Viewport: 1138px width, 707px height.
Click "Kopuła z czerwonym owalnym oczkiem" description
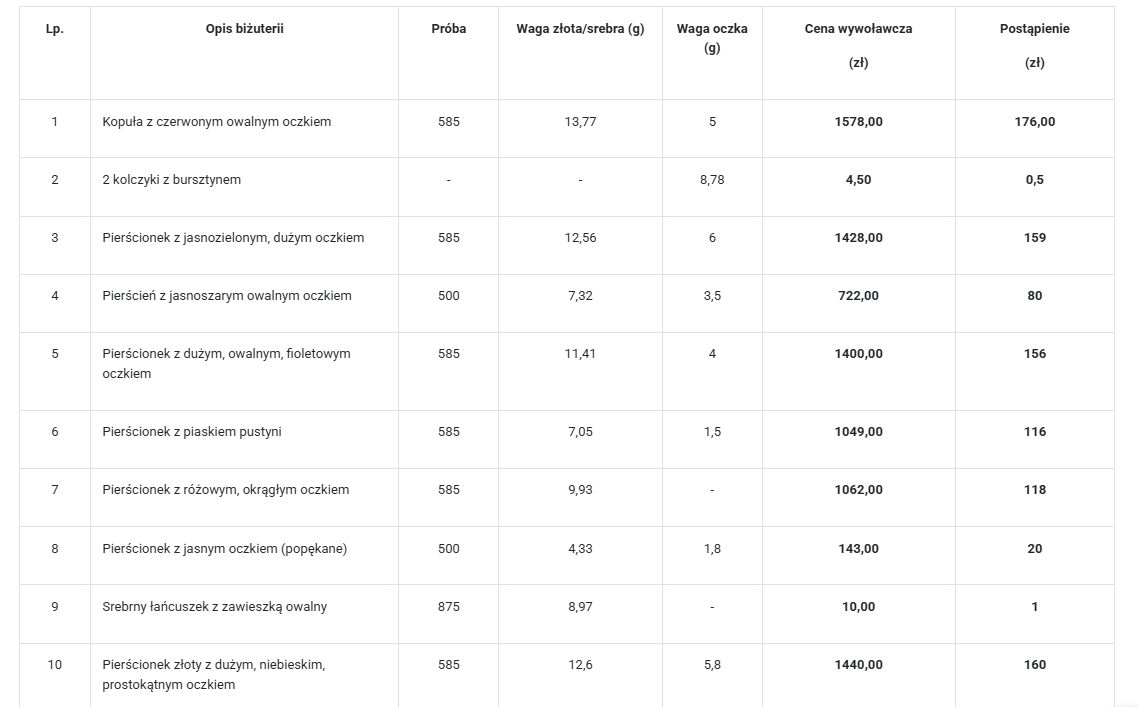216,122
